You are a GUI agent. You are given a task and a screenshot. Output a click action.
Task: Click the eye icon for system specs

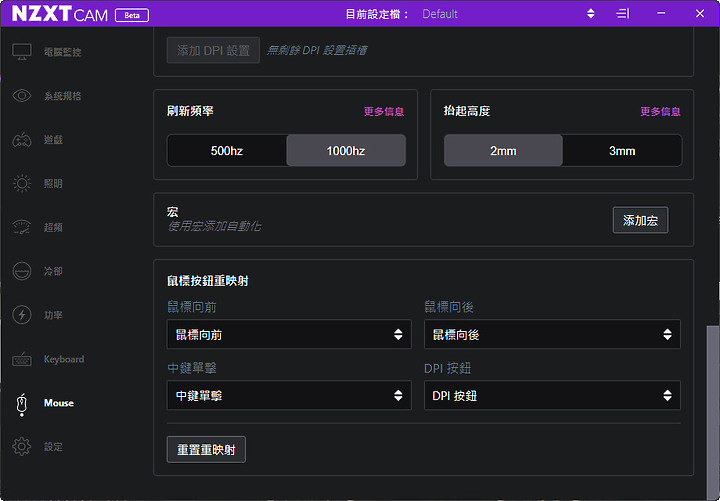pyautogui.click(x=22, y=96)
